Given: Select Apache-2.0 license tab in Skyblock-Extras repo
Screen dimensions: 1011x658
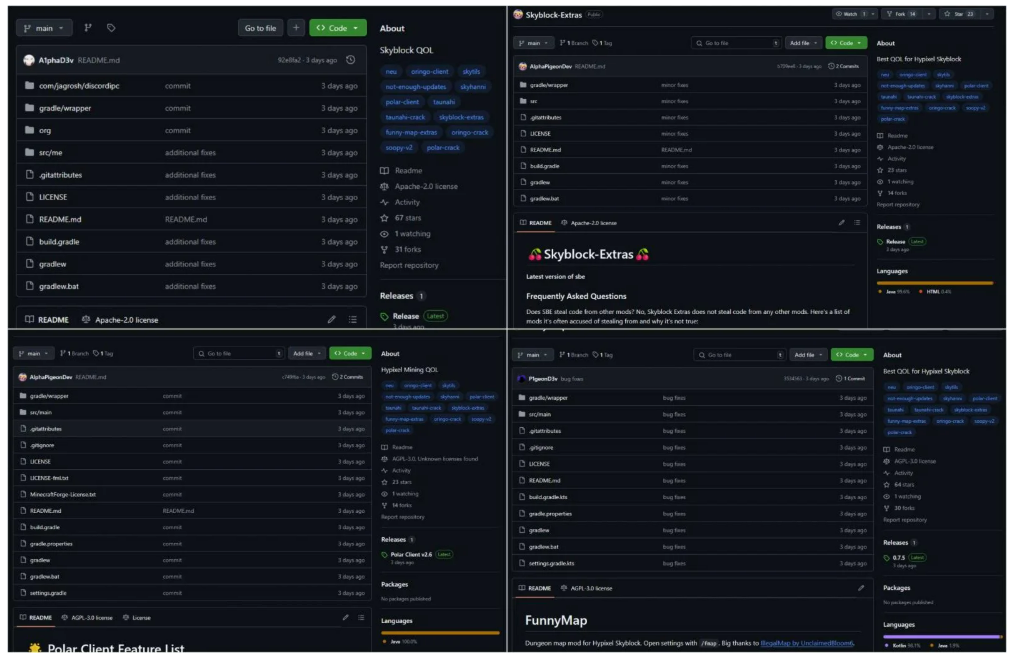Looking at the screenshot, I should (589, 223).
